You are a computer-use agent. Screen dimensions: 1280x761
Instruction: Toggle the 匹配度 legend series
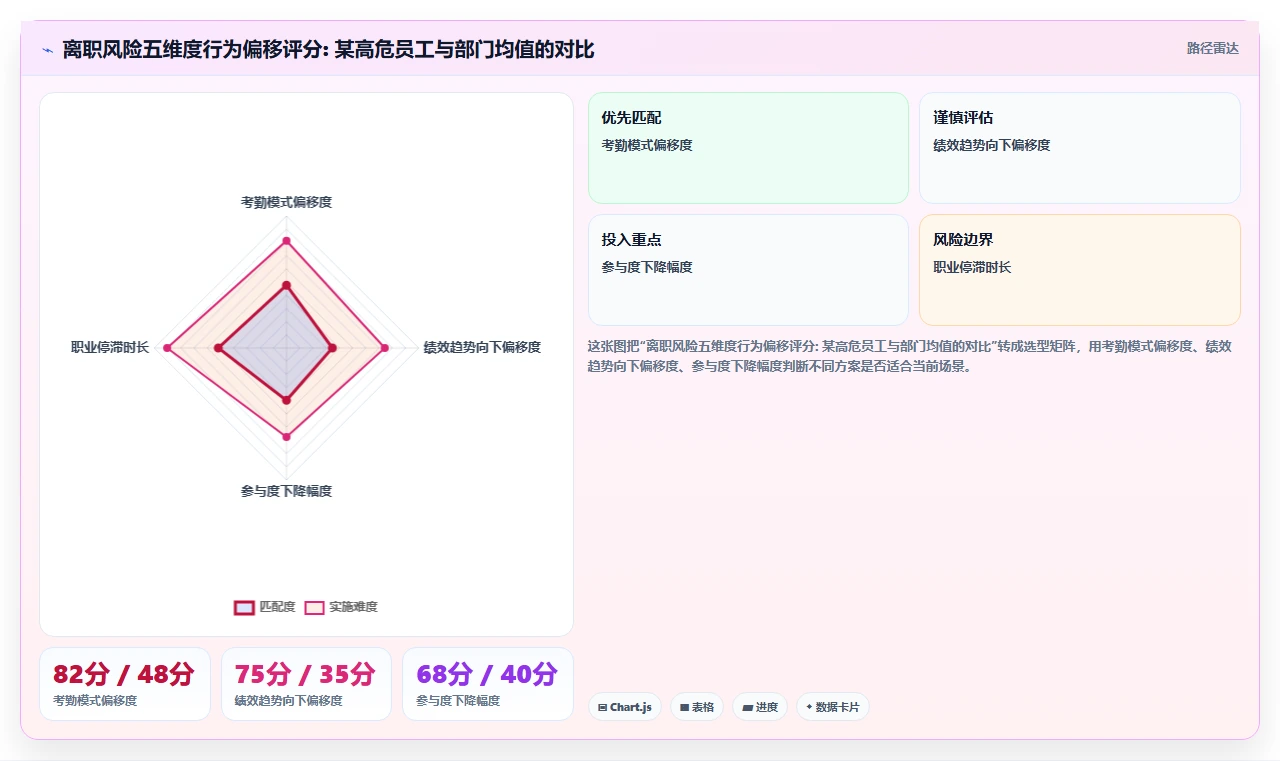click(x=265, y=607)
